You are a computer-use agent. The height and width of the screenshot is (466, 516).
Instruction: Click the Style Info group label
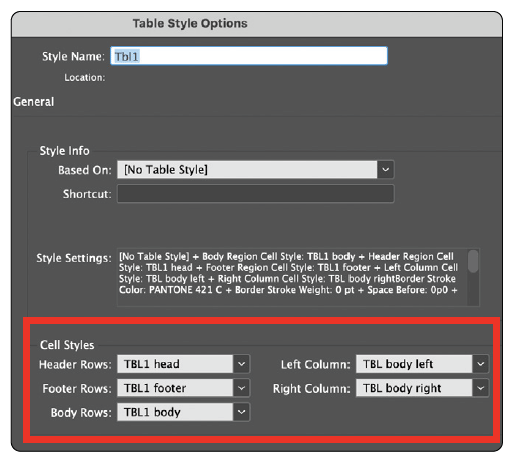64,151
